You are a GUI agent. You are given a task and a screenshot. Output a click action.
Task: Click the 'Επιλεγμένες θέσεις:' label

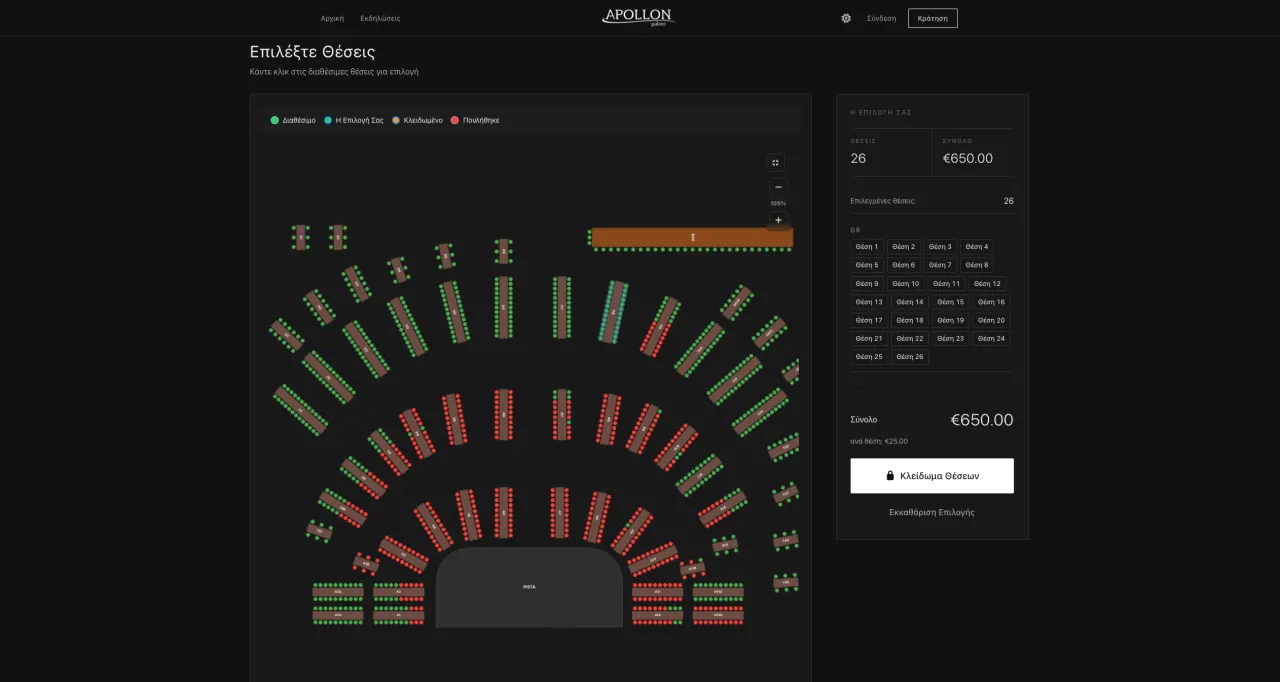883,201
